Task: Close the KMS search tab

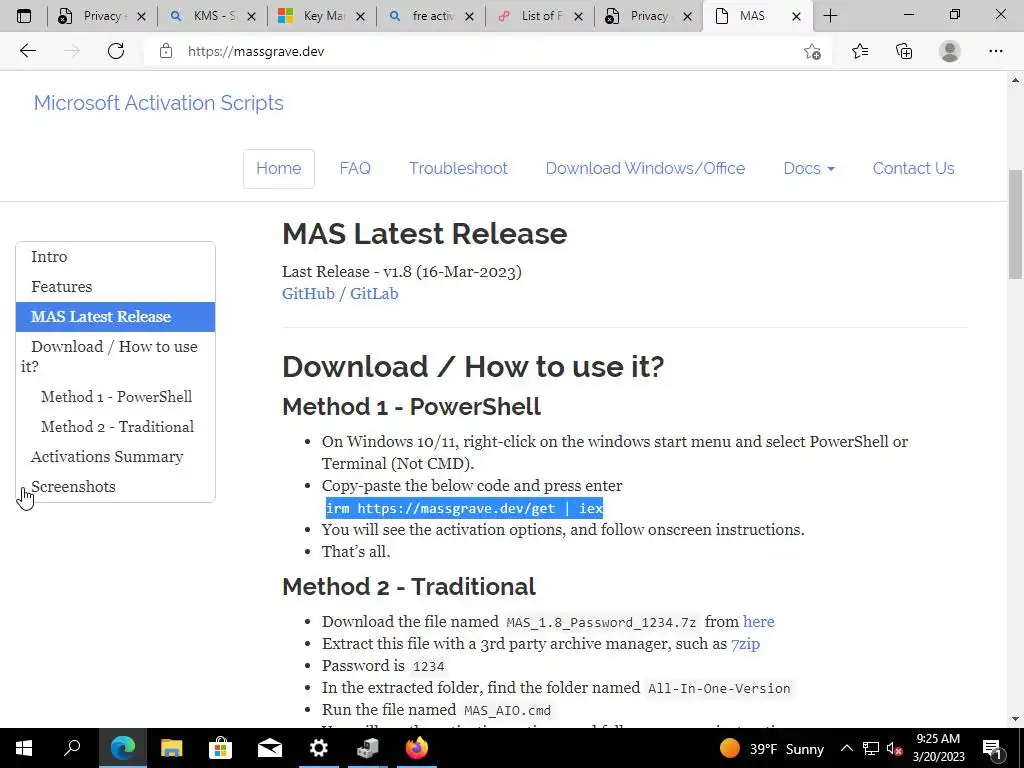Action: [251, 16]
